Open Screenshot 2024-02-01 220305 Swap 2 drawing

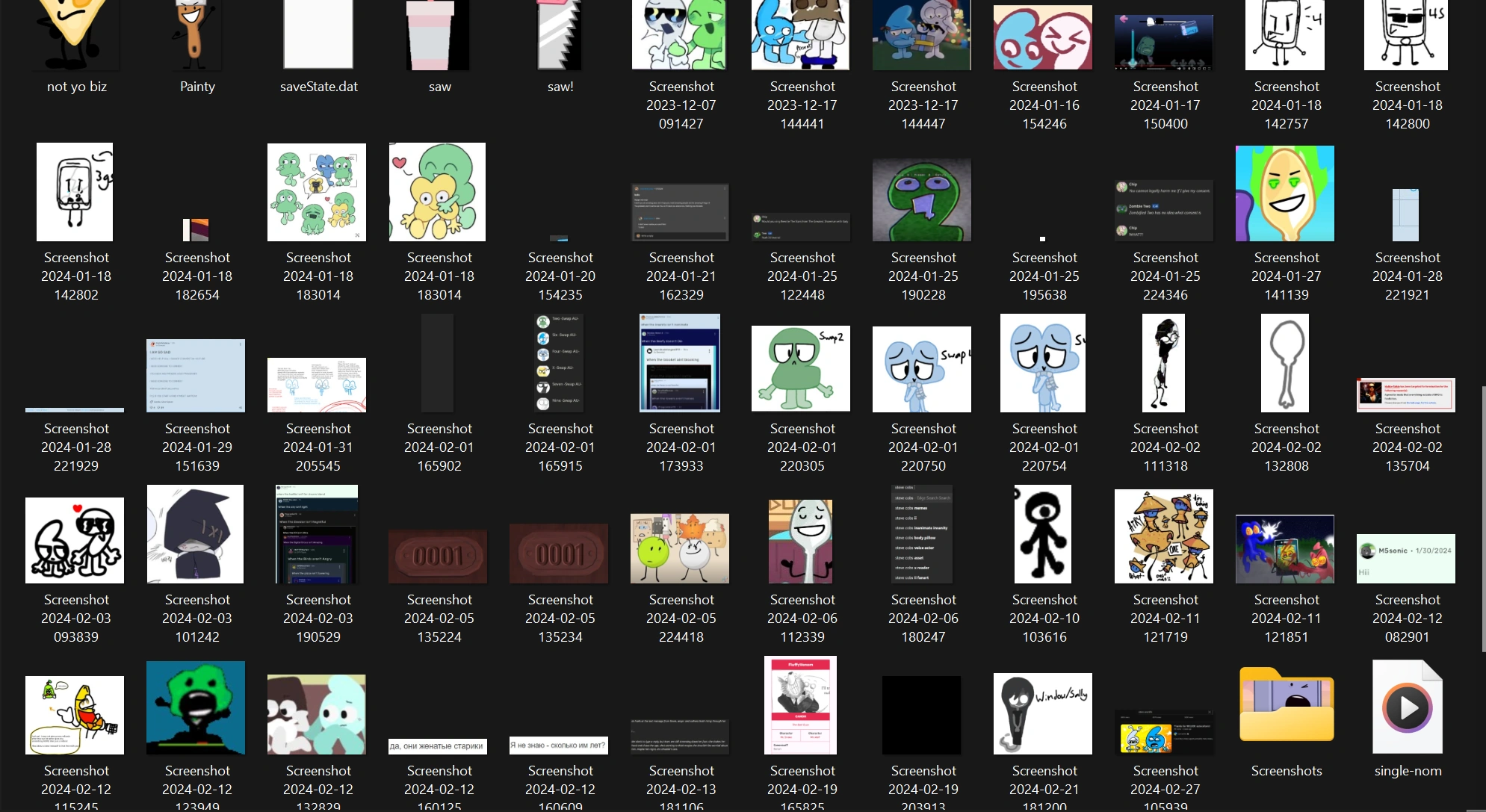(x=801, y=369)
